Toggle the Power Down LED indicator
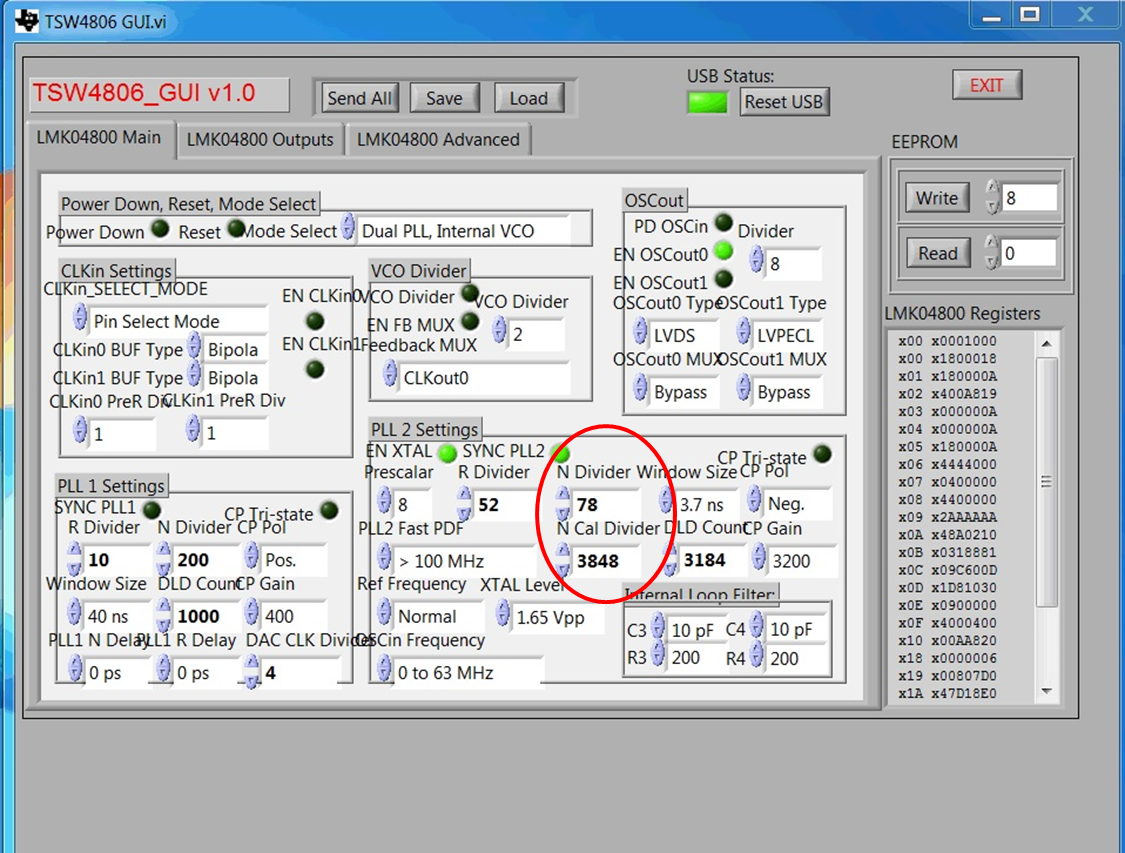Viewport: 1125px width, 853px height. 161,229
